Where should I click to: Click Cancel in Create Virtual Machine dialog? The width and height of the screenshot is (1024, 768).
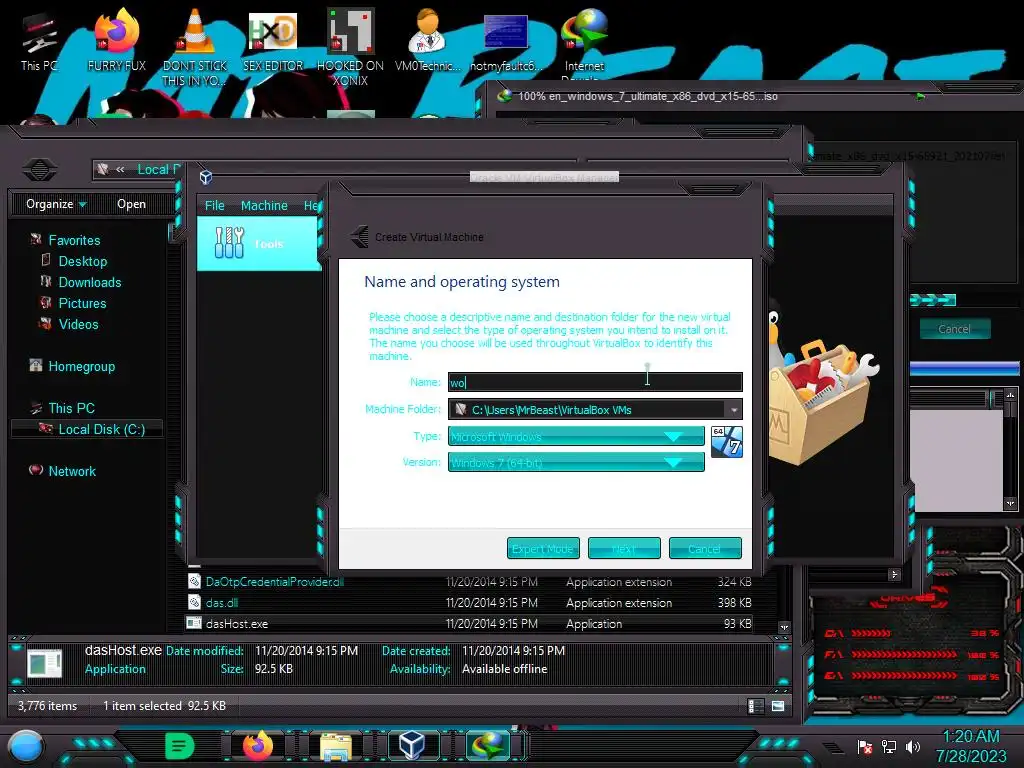pos(705,549)
